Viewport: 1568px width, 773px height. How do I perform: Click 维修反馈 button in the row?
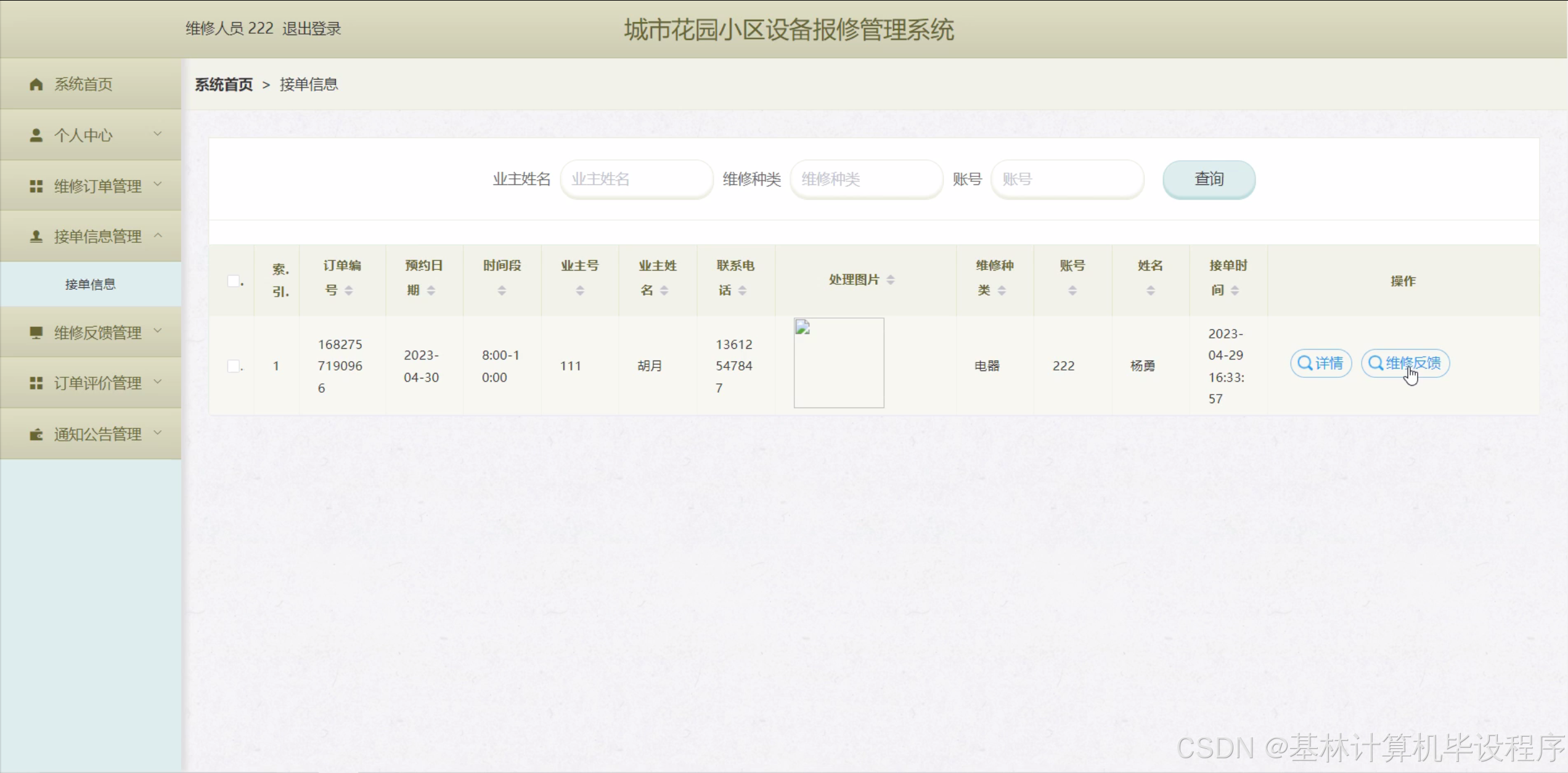coord(1405,363)
